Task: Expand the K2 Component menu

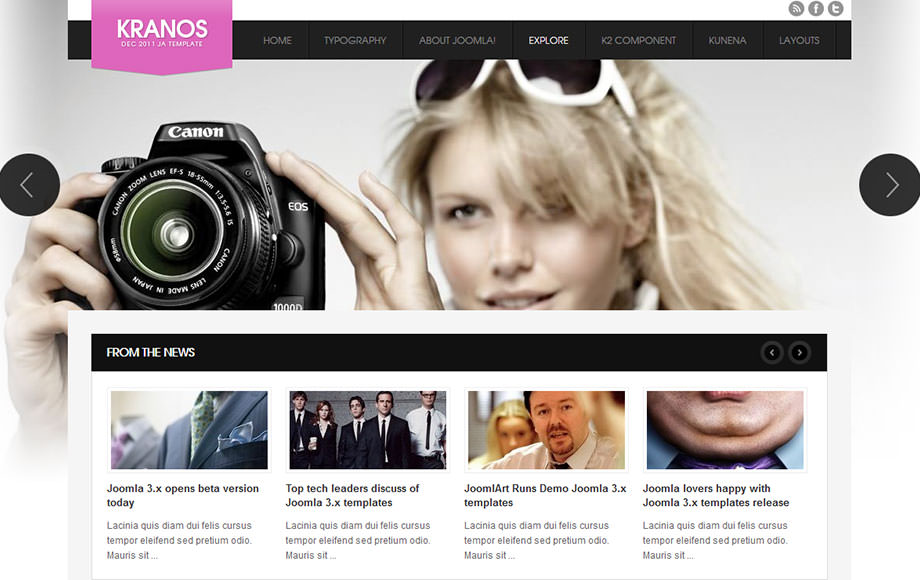Action: coord(638,41)
